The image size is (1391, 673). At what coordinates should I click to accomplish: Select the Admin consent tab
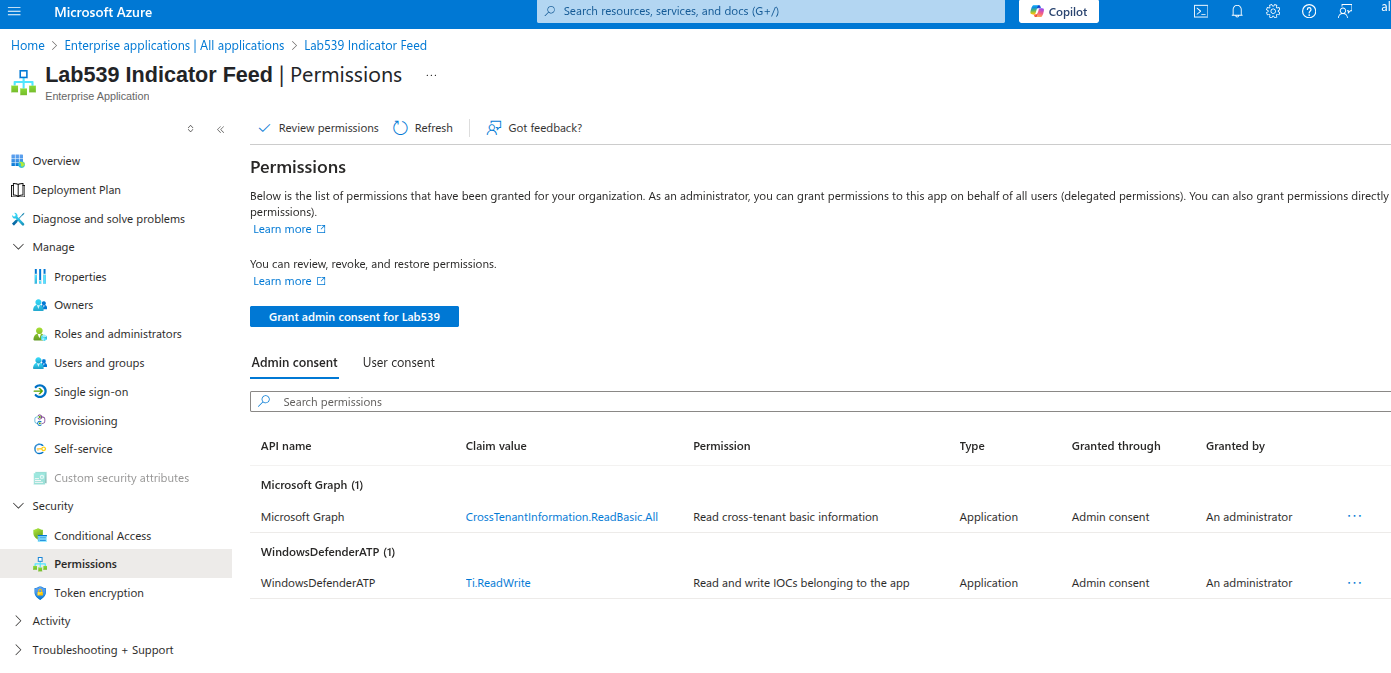[x=294, y=363]
